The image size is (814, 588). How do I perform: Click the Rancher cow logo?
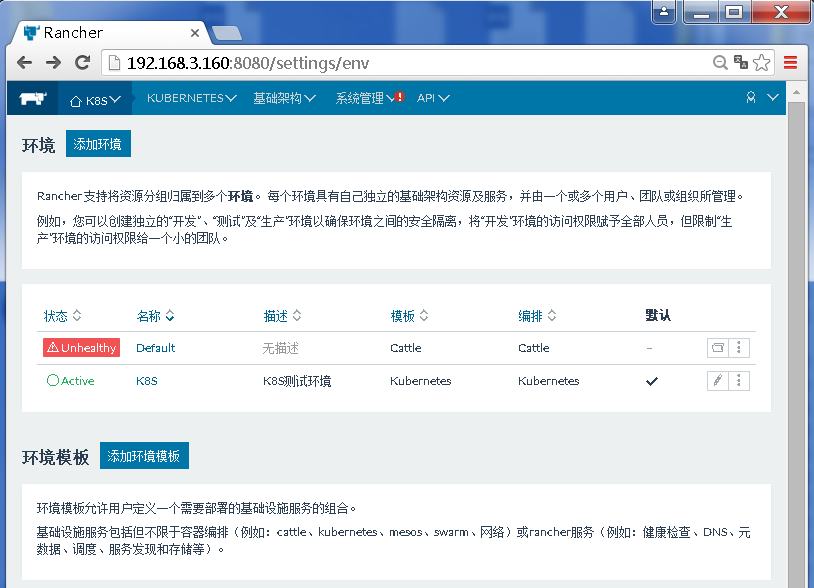click(33, 98)
